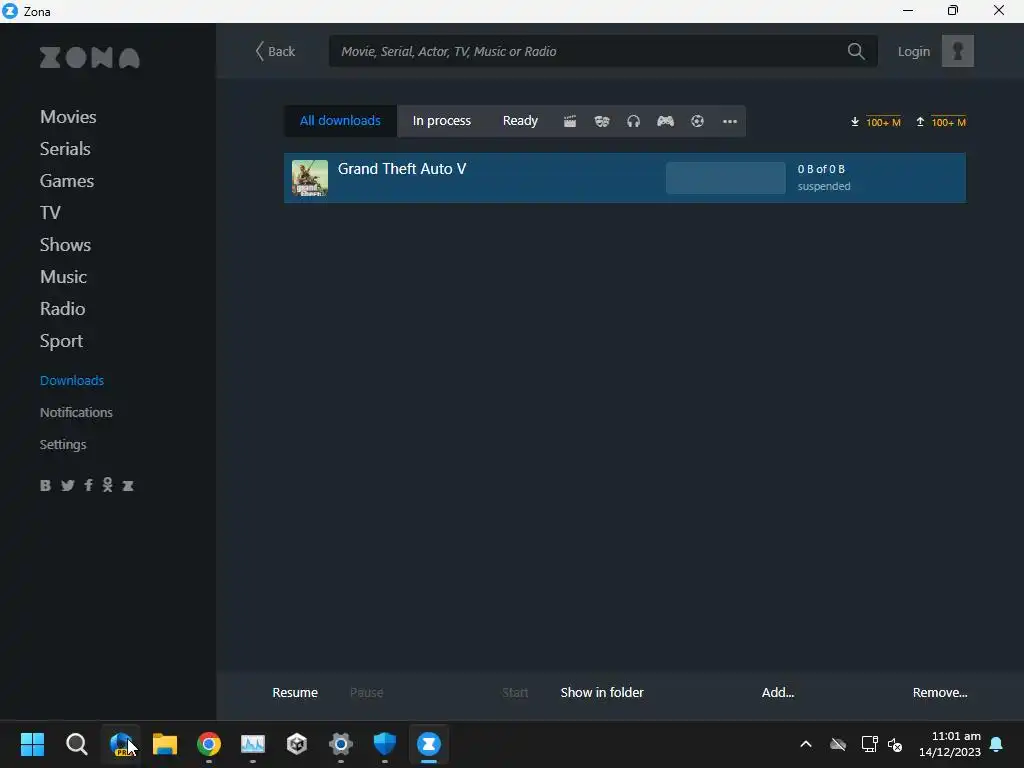This screenshot has height=768, width=1024.
Task: Switch to the Ready tab
Action: pos(520,121)
